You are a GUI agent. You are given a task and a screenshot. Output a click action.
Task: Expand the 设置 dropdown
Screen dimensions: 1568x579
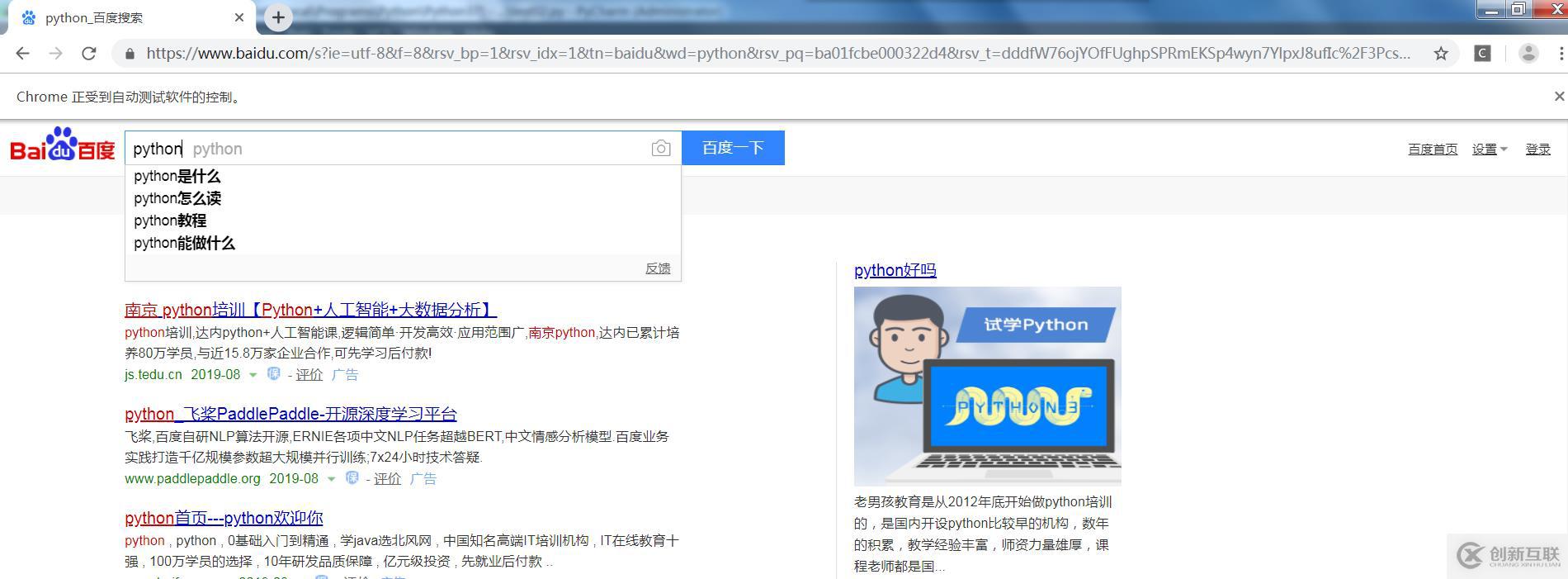pyautogui.click(x=1490, y=149)
